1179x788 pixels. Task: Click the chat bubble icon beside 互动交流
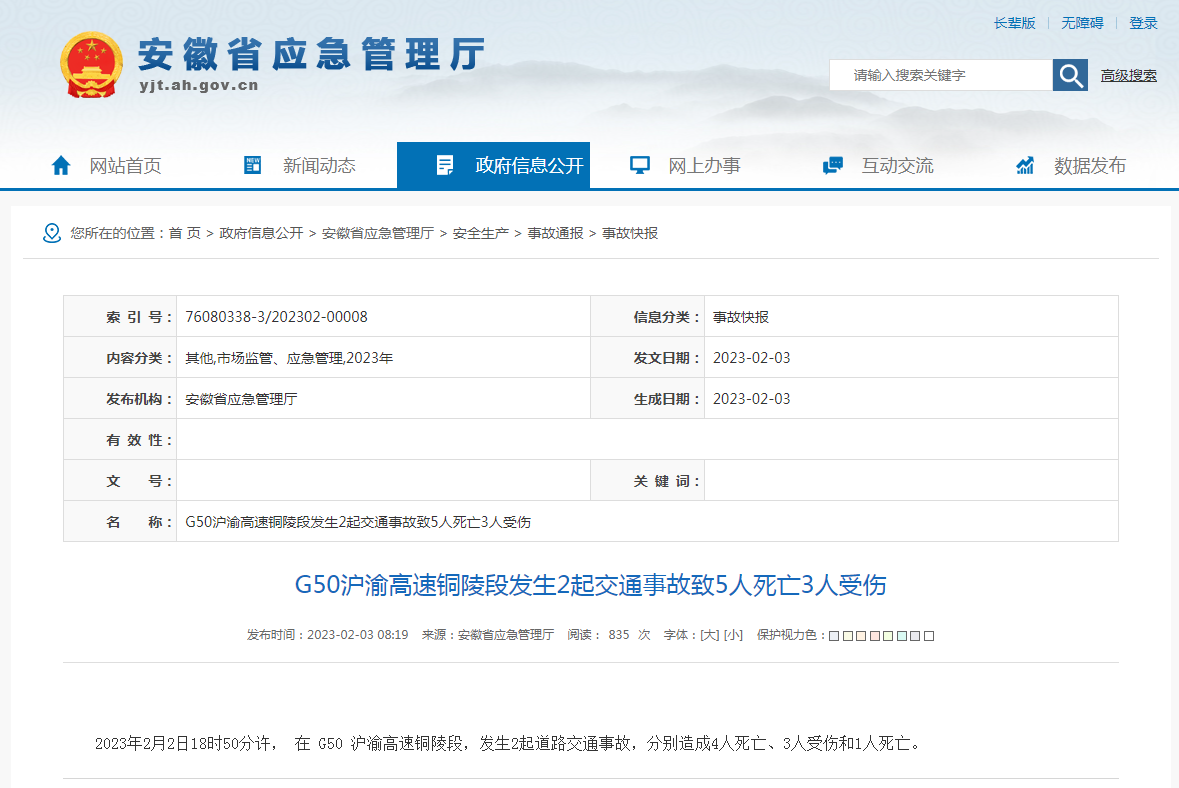pos(832,166)
